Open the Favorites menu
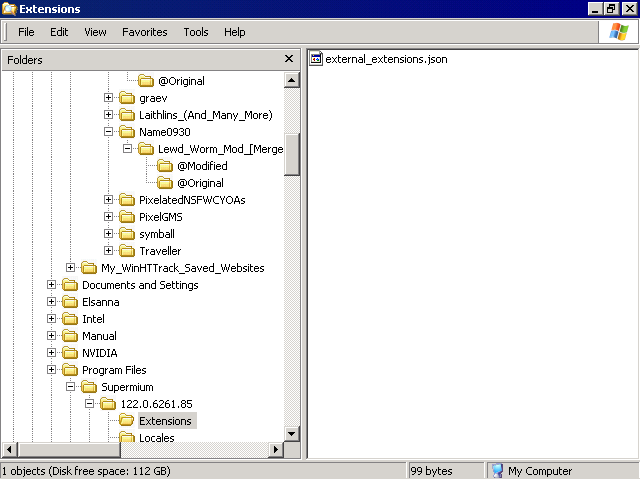 coord(144,32)
